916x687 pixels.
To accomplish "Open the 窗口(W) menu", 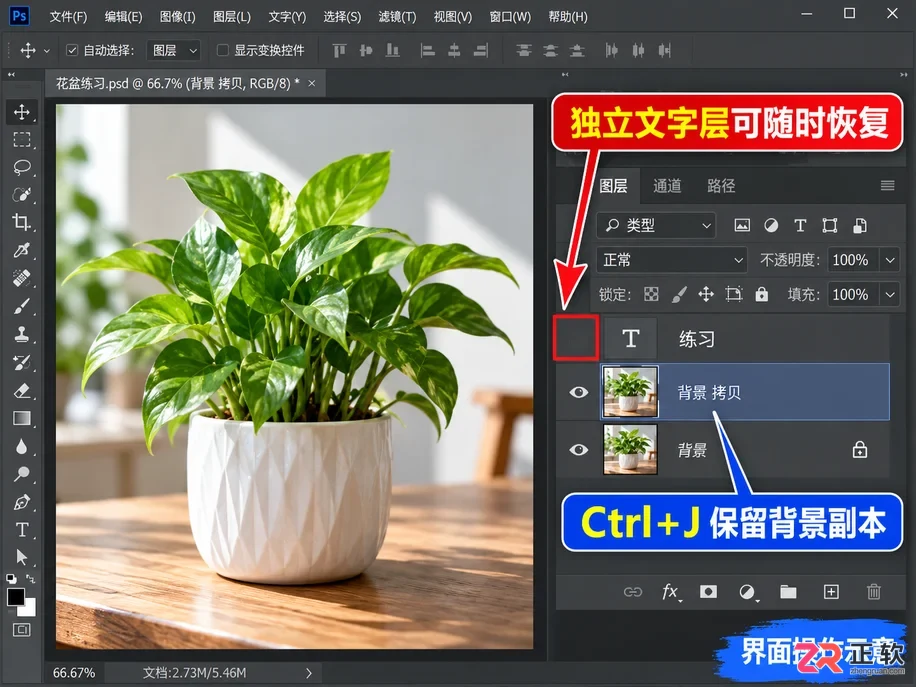I will coord(510,17).
